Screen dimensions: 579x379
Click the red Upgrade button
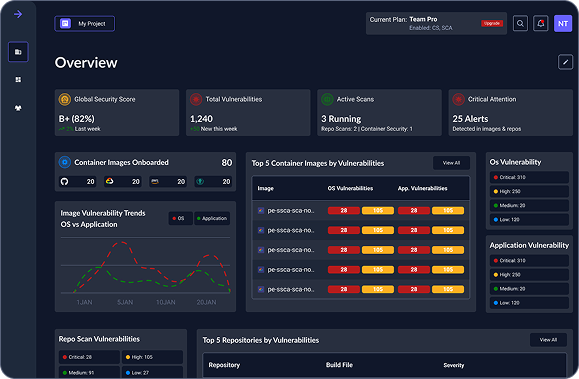pos(492,23)
